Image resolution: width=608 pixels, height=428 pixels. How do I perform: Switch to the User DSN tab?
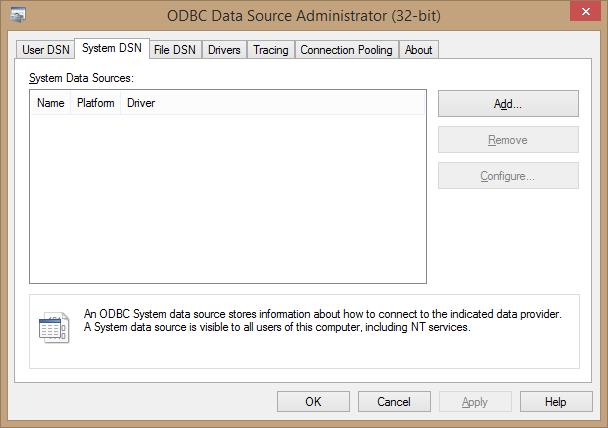[x=46, y=50]
